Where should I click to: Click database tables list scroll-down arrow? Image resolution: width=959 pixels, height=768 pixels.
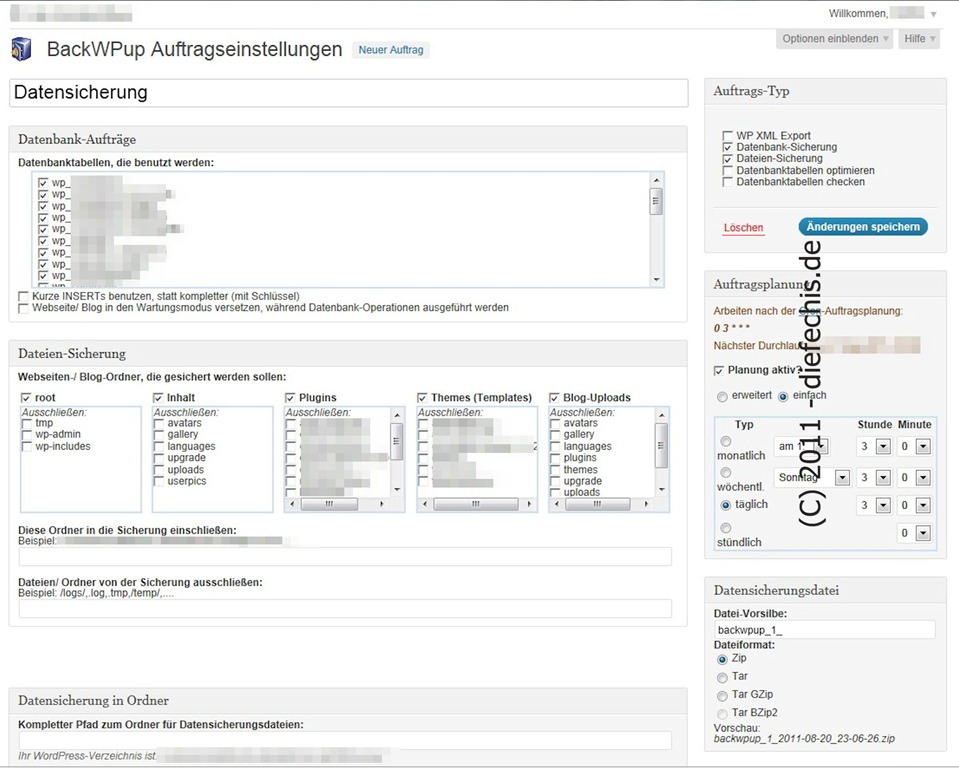[656, 279]
